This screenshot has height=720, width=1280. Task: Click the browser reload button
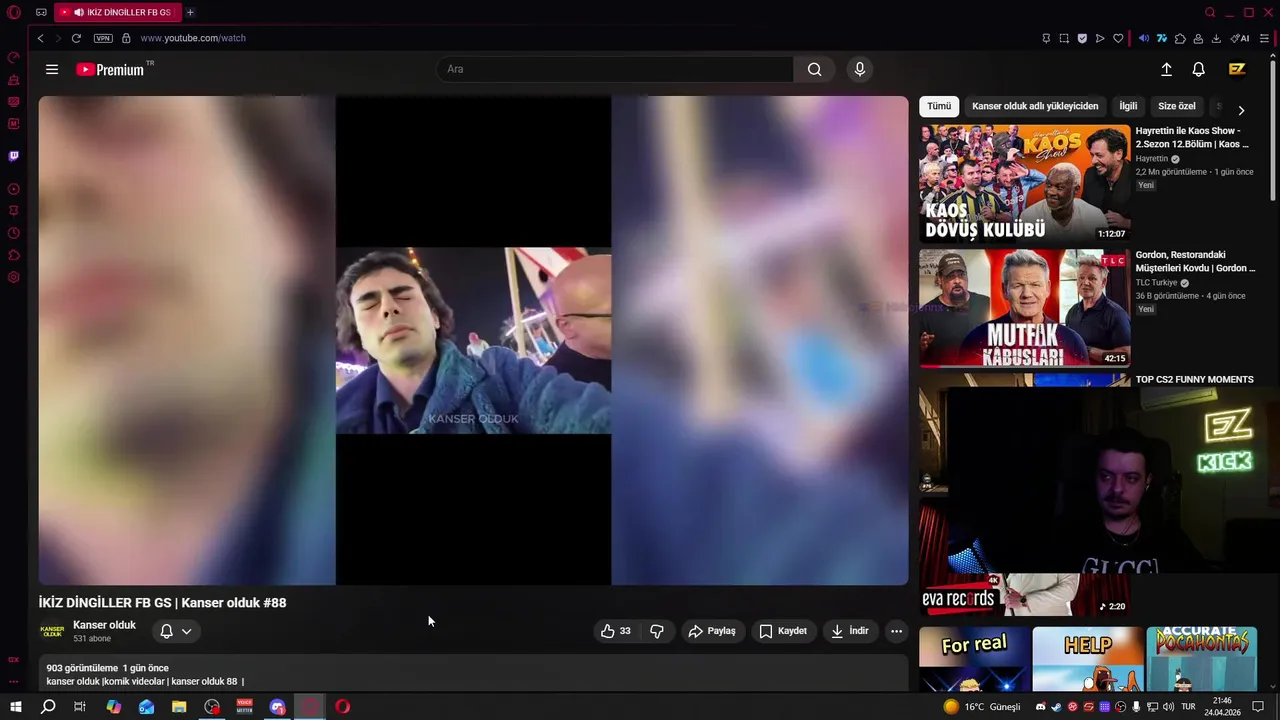[x=76, y=38]
